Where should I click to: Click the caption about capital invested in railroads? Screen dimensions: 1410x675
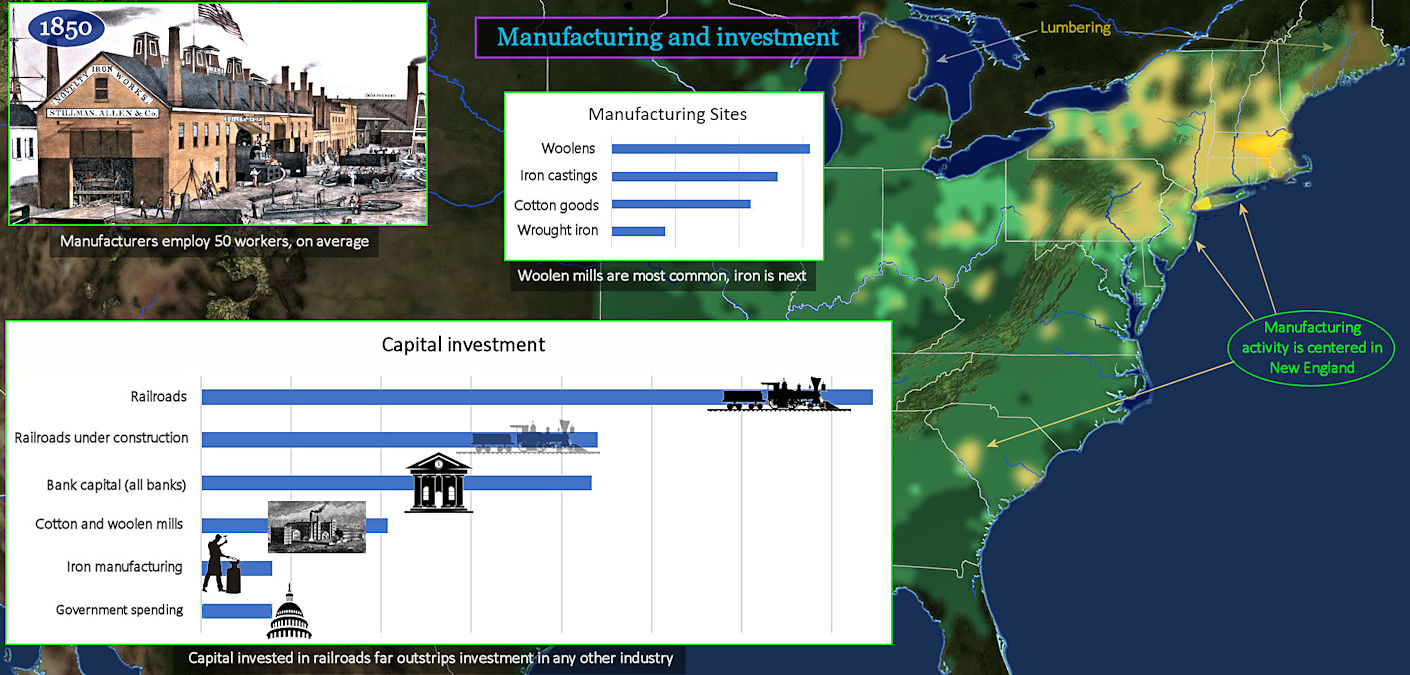431,658
